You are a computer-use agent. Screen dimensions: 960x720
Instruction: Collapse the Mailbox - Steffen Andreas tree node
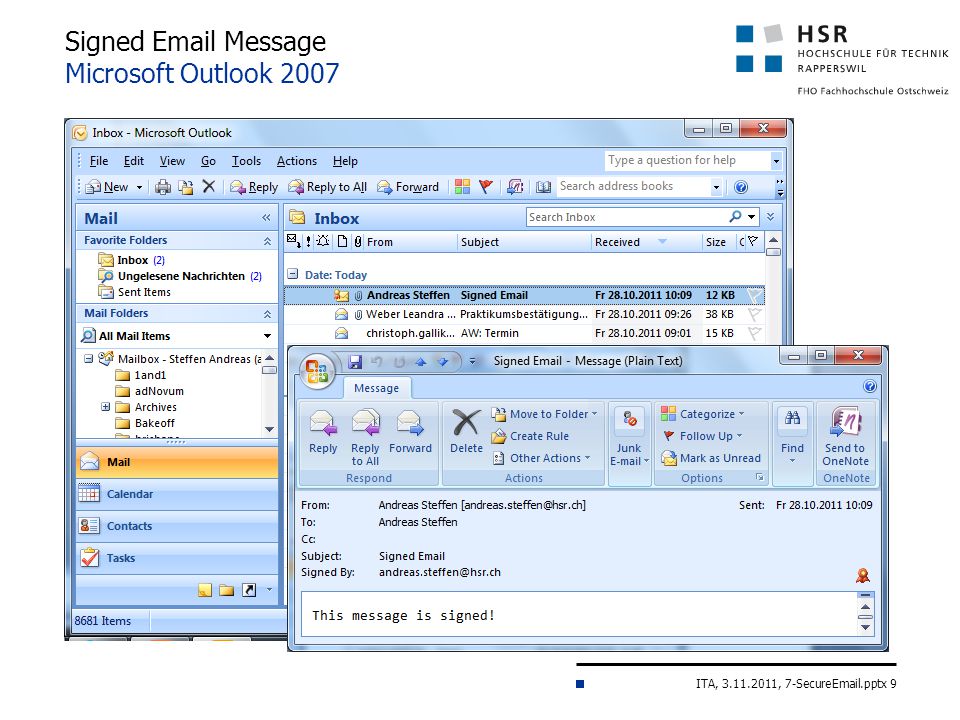click(89, 359)
